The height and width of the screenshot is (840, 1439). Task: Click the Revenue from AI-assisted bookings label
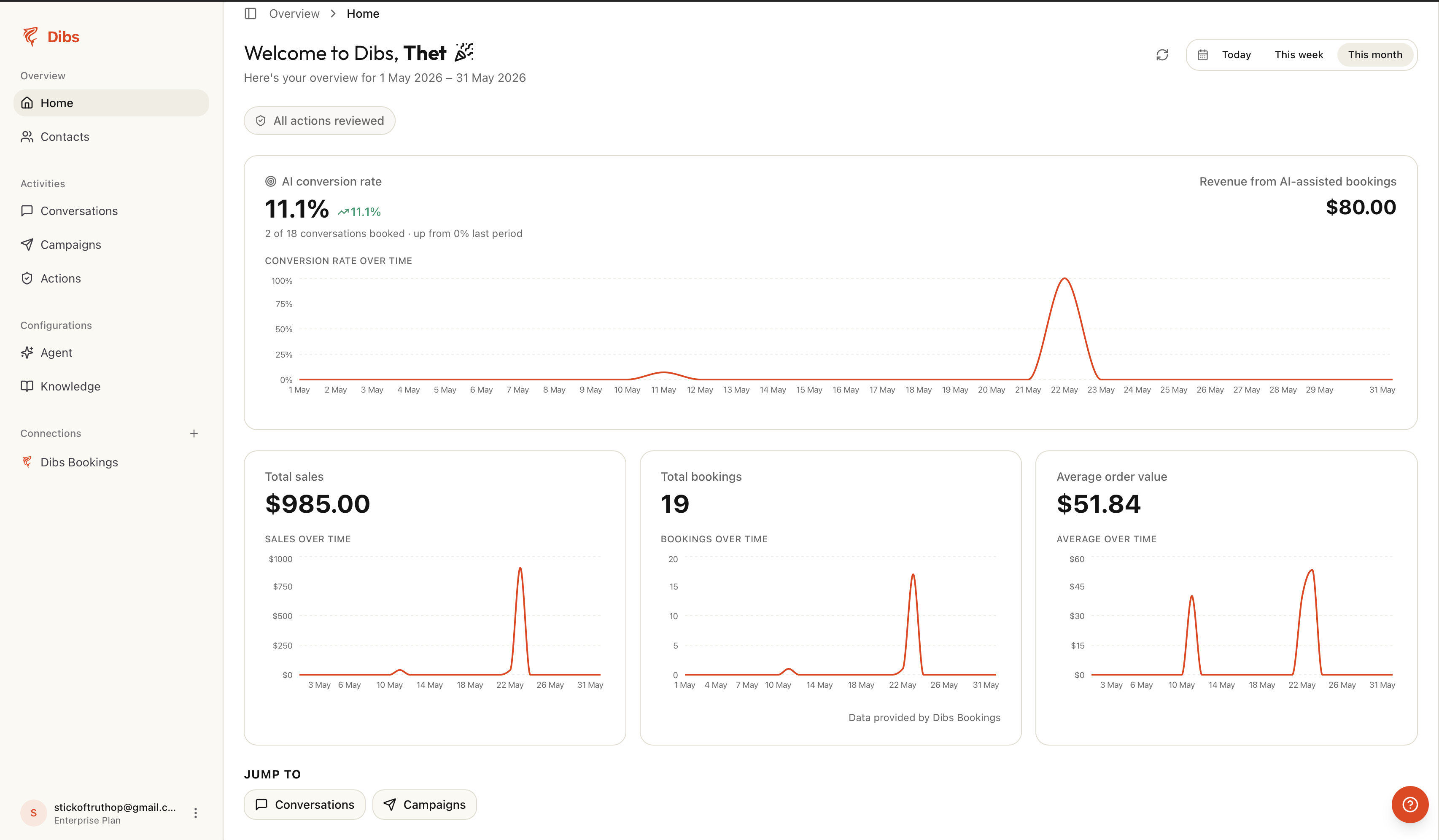(x=1298, y=182)
